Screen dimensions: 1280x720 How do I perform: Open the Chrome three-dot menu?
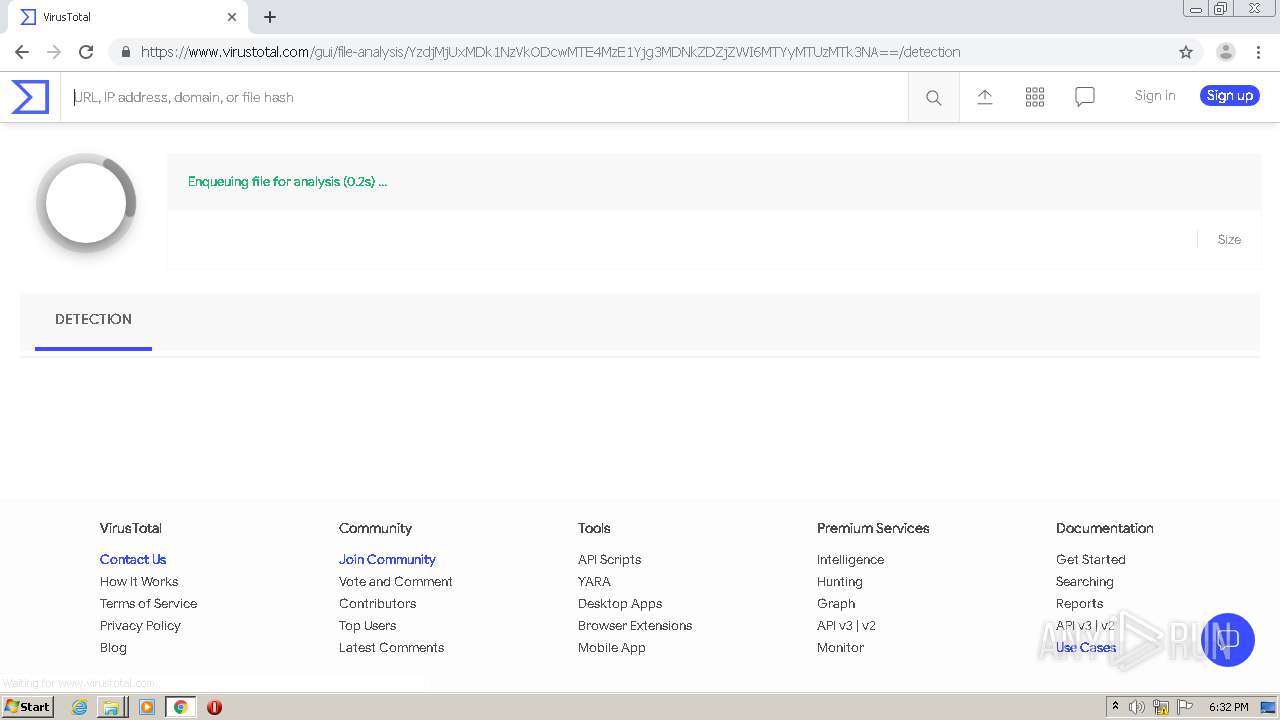pyautogui.click(x=1258, y=52)
